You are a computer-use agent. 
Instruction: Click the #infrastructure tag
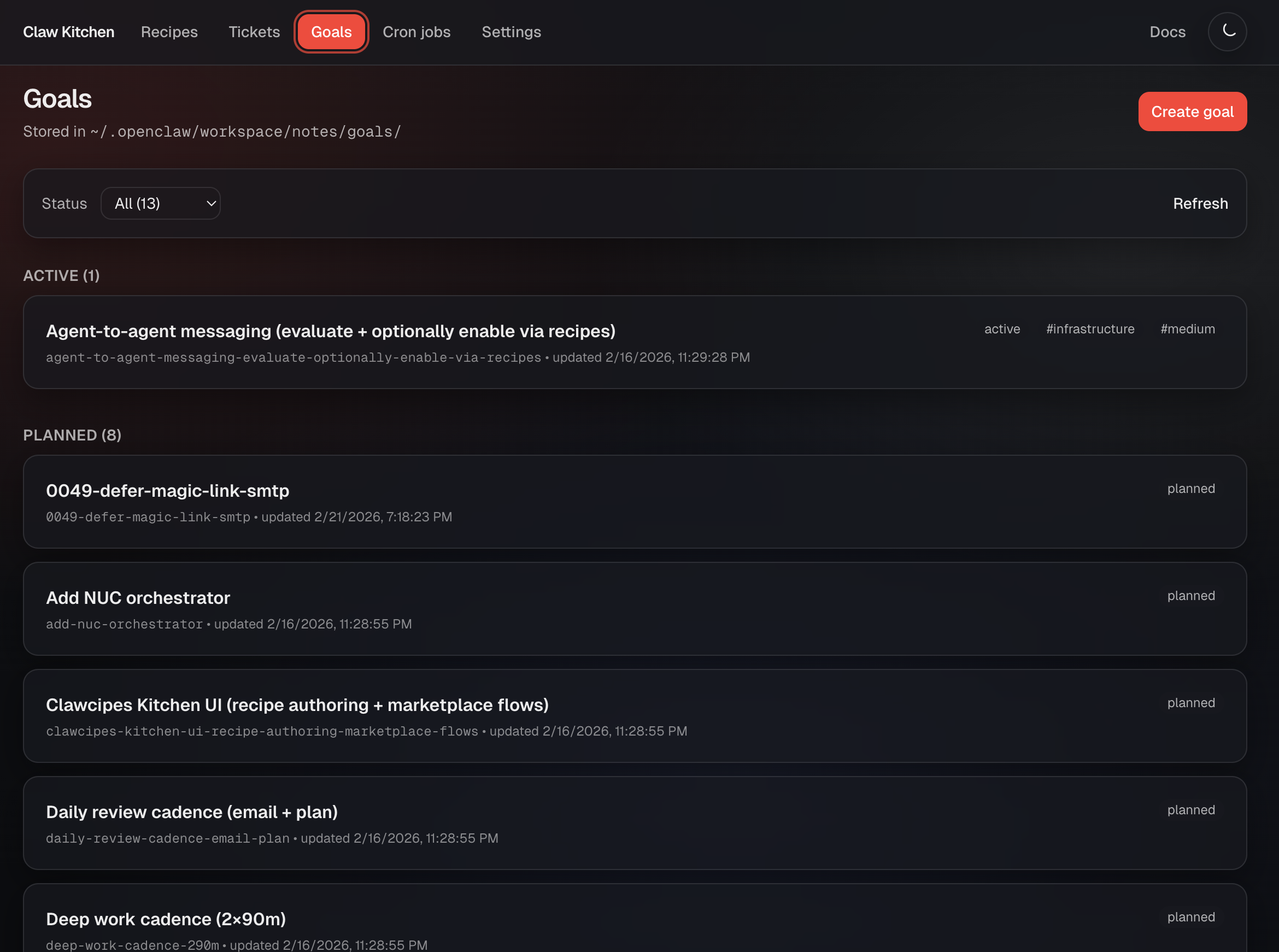[1090, 329]
